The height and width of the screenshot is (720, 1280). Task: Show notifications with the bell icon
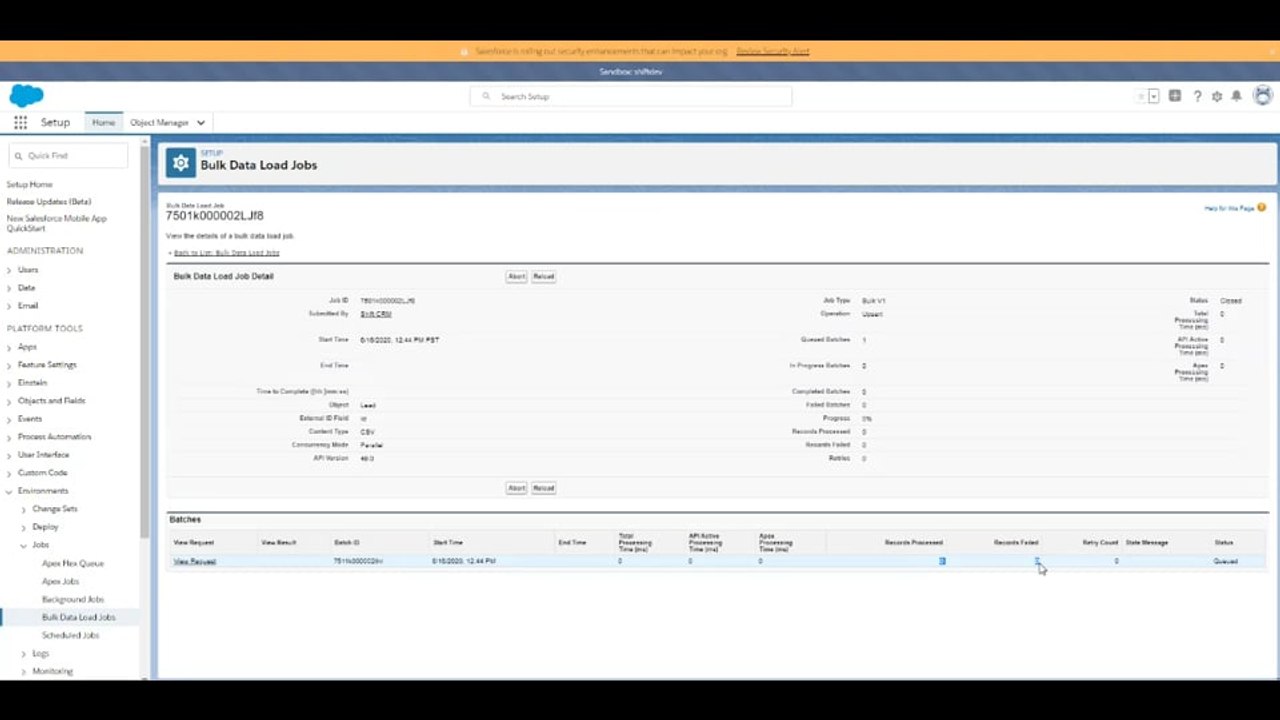coord(1237,96)
